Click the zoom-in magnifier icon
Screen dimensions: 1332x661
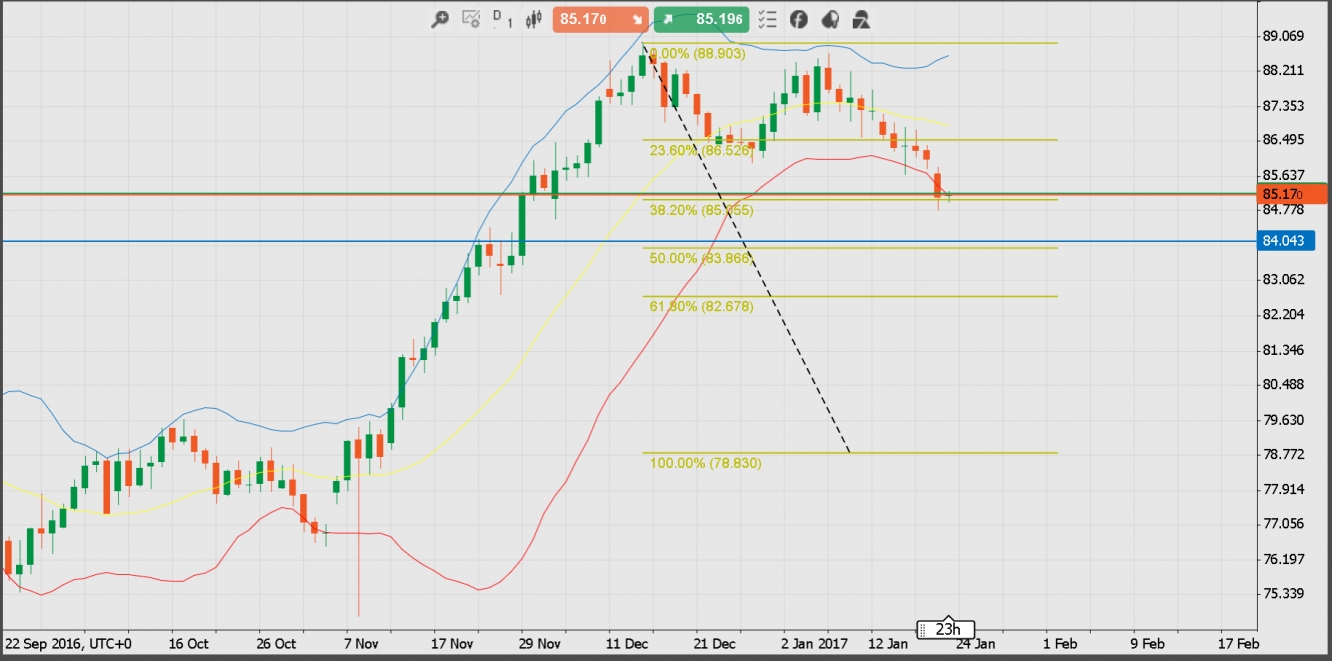(439, 19)
